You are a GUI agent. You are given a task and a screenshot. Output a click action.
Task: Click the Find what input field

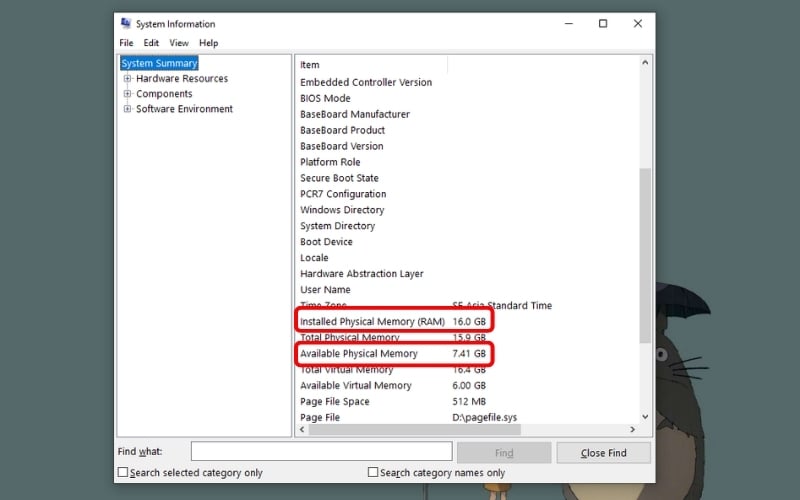click(321, 452)
